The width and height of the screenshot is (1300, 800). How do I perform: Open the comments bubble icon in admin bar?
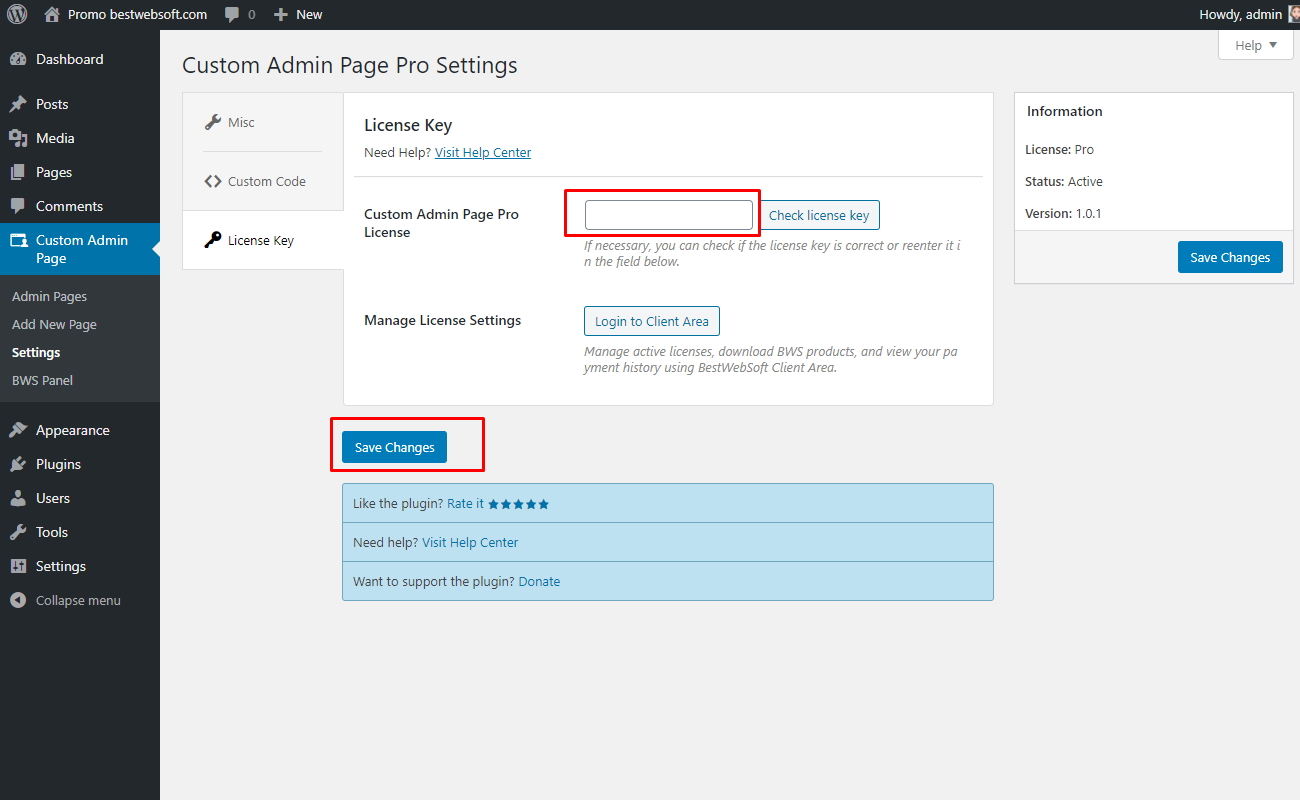click(232, 14)
